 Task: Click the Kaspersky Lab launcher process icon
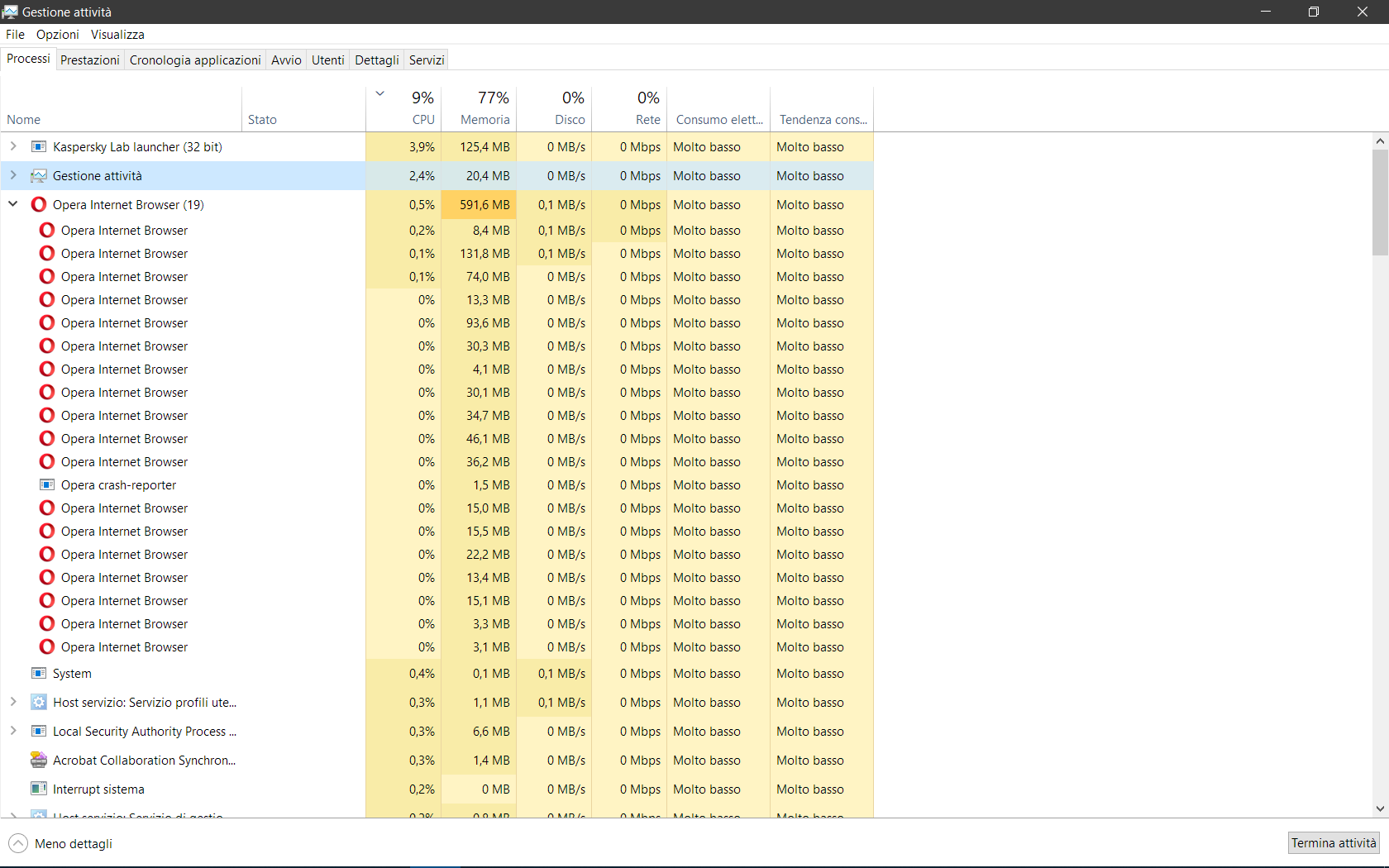(38, 147)
